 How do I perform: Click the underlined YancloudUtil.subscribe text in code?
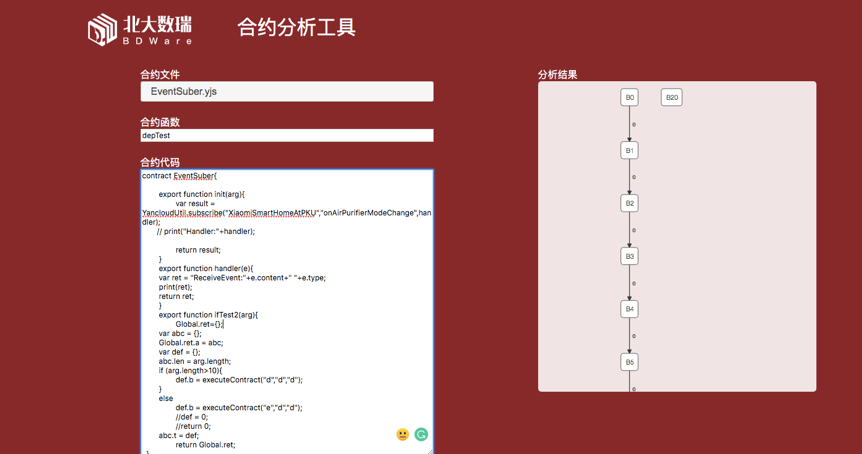coord(182,213)
